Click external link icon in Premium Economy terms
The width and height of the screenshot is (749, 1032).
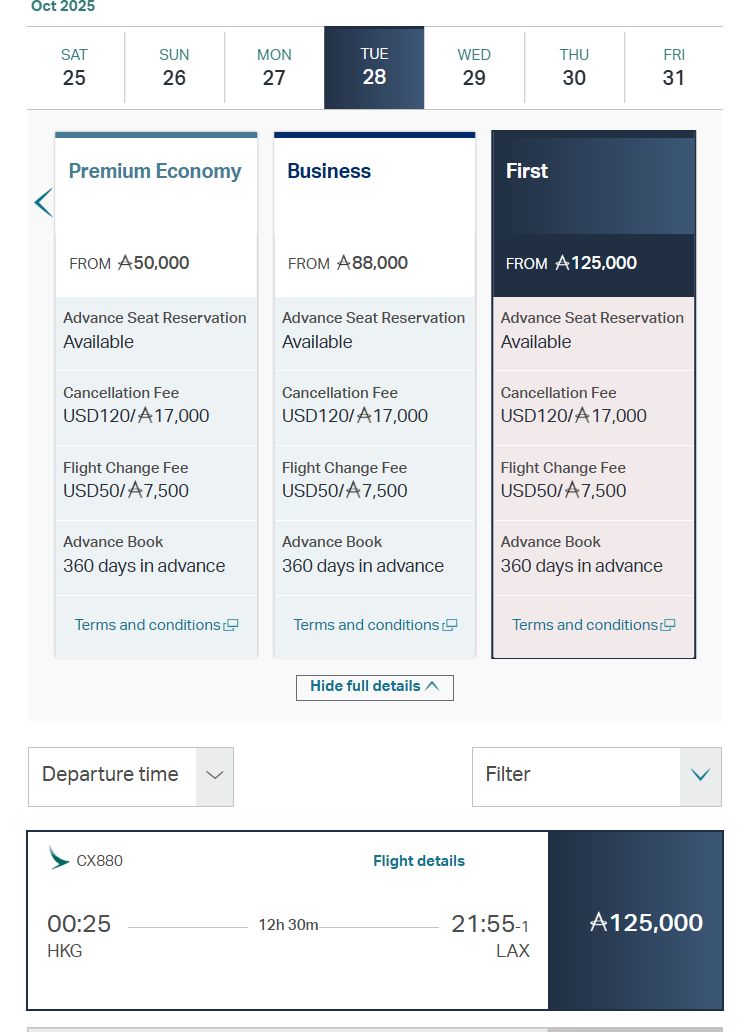231,626
